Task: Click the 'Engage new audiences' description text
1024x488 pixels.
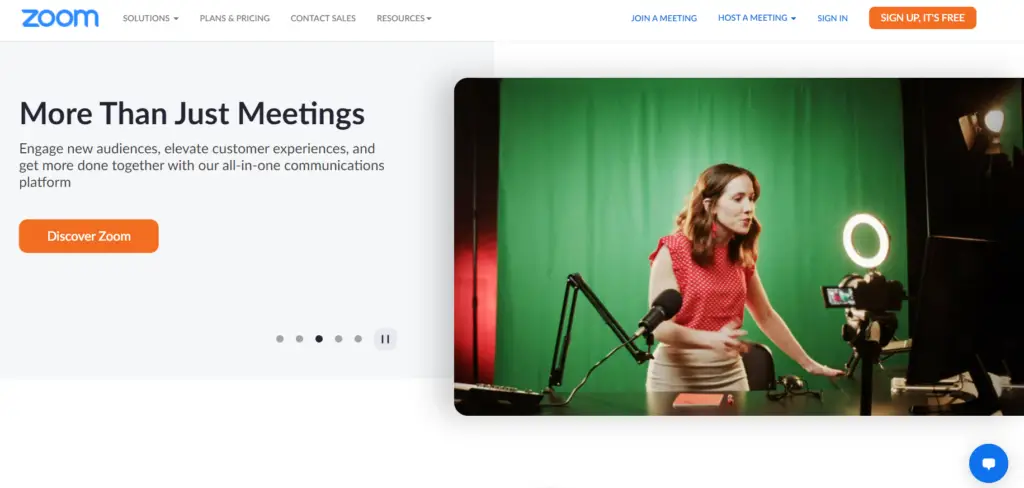Action: (x=201, y=165)
